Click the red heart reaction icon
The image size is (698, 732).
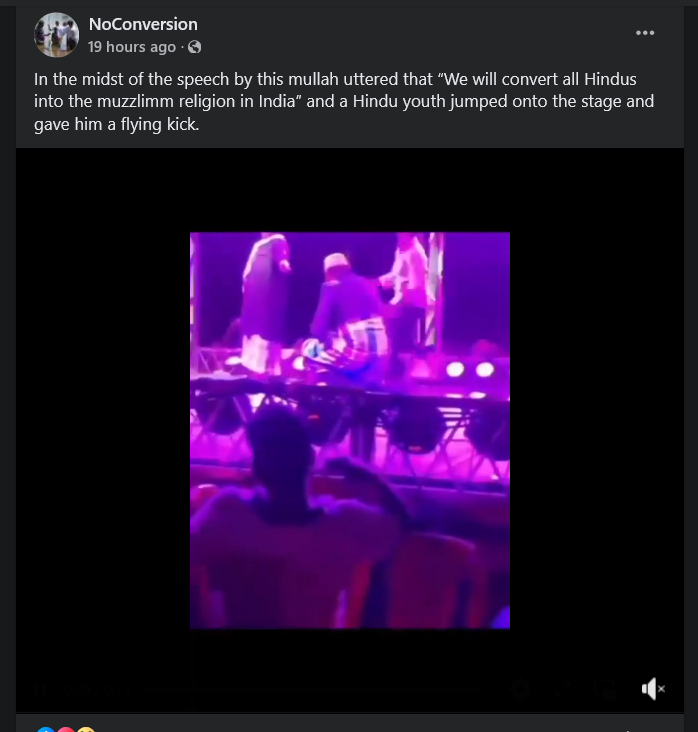(65, 729)
